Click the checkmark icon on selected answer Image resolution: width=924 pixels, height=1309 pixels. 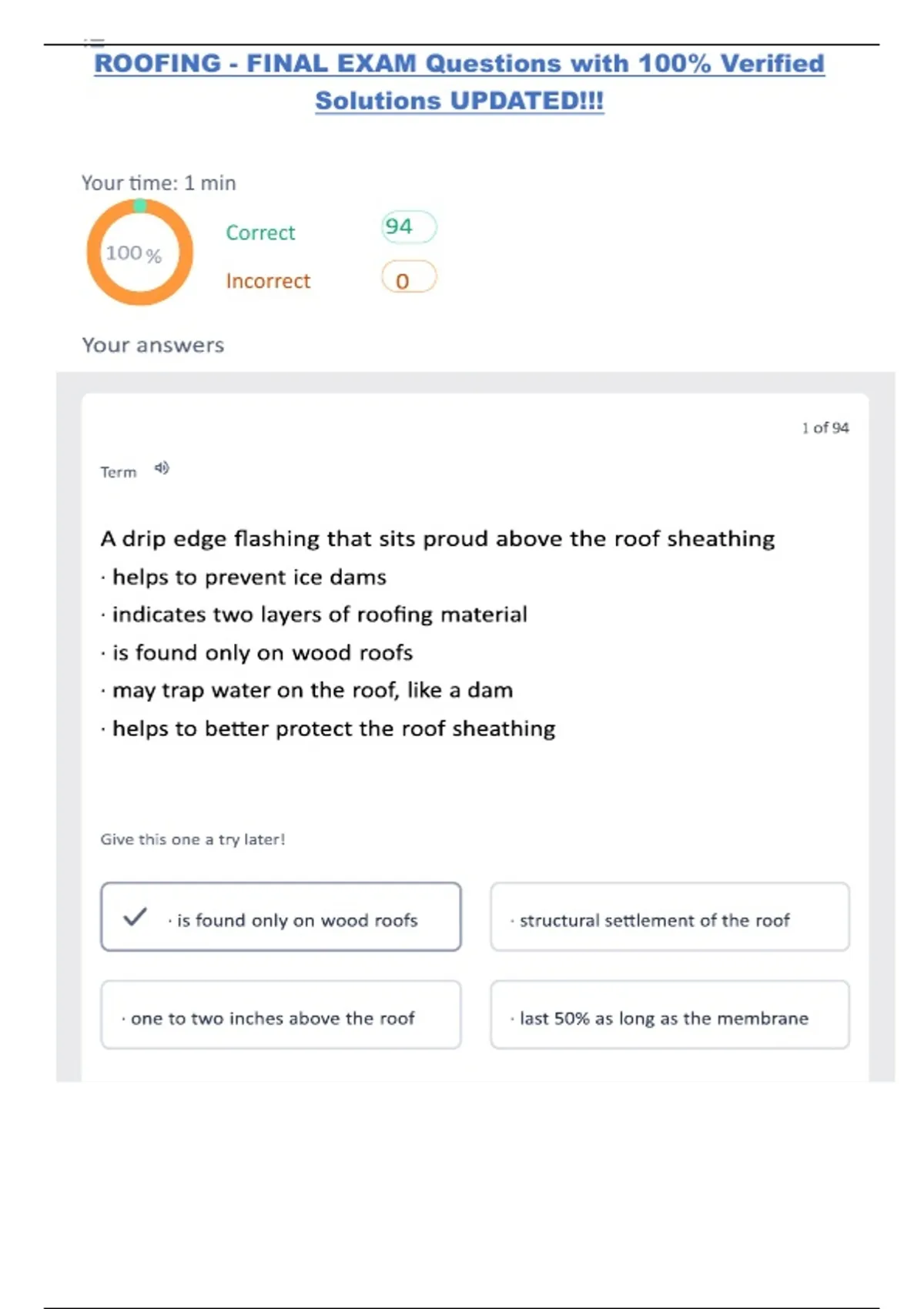(x=135, y=917)
